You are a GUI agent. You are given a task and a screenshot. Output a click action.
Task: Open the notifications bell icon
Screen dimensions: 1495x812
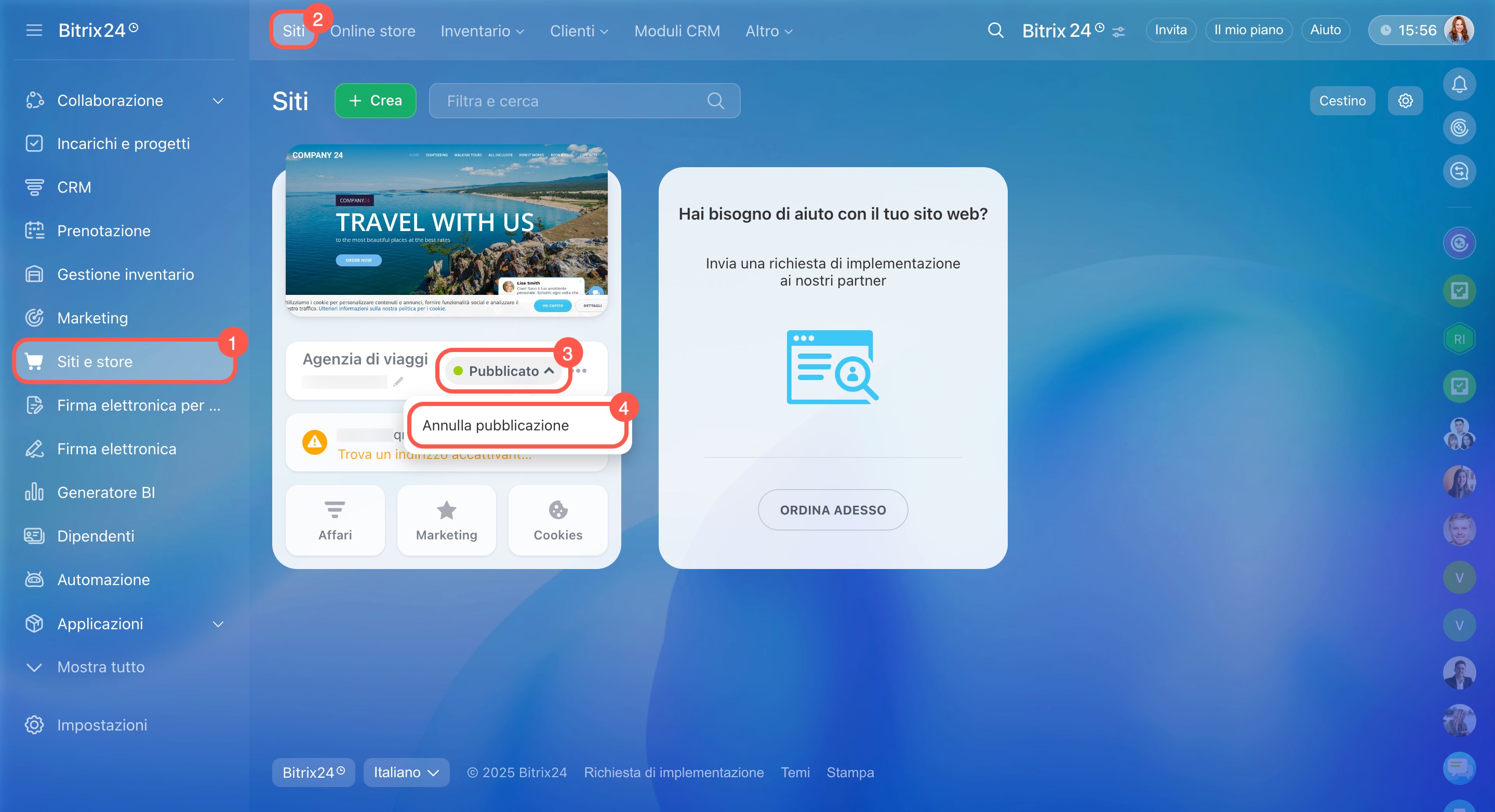[1459, 85]
